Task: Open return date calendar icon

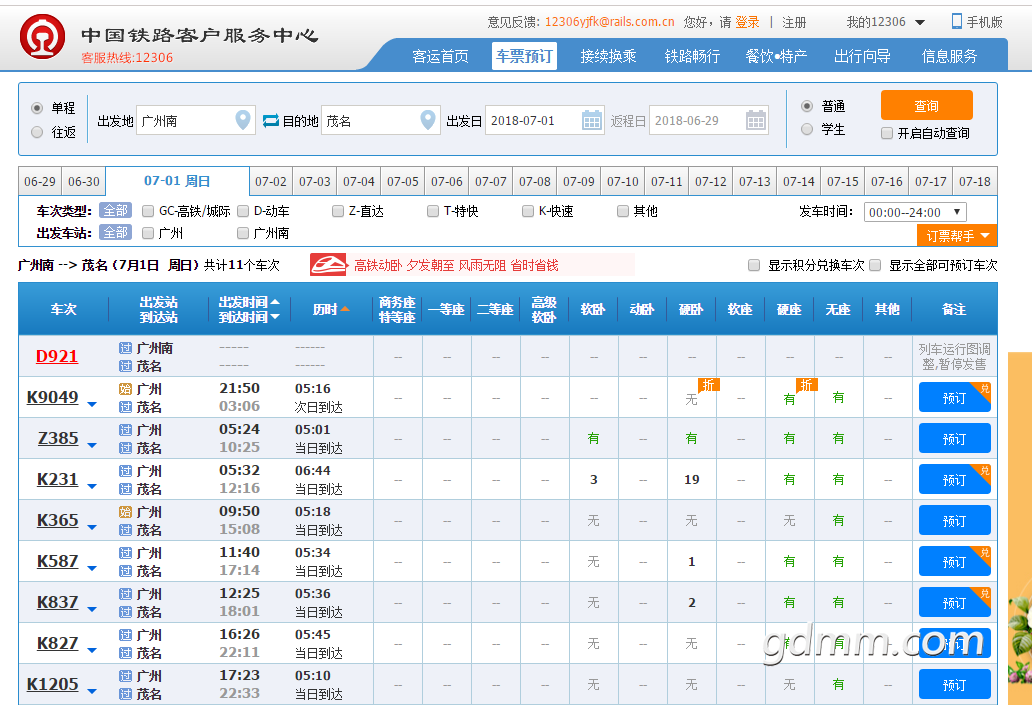Action: tap(756, 120)
